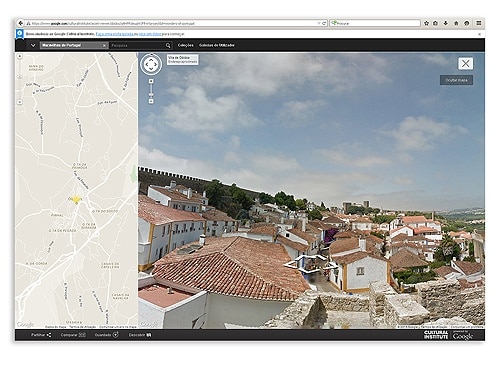
Task: Zoom out on the left map
Action: click(20, 102)
